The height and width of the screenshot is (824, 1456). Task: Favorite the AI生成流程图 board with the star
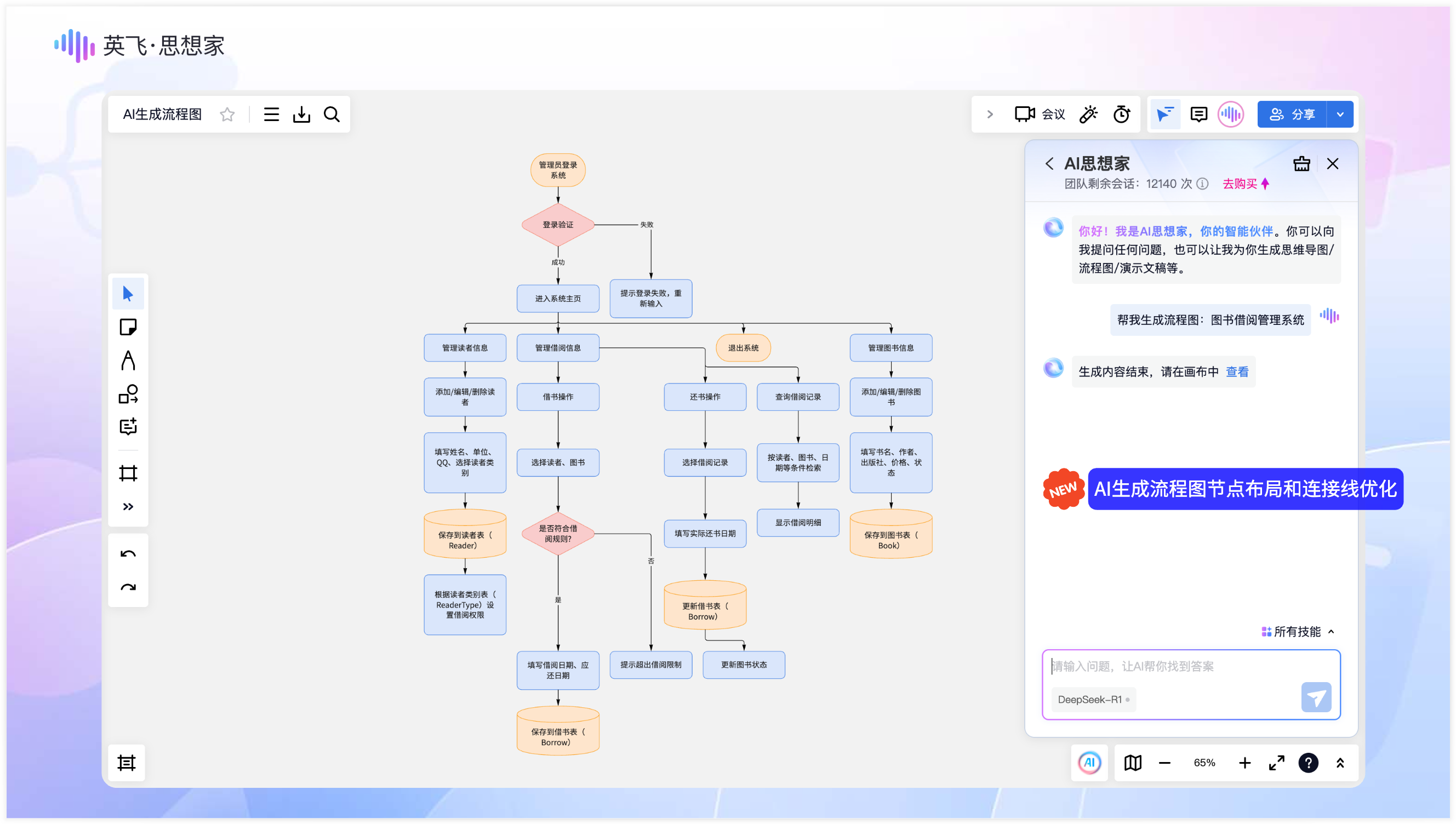click(227, 115)
